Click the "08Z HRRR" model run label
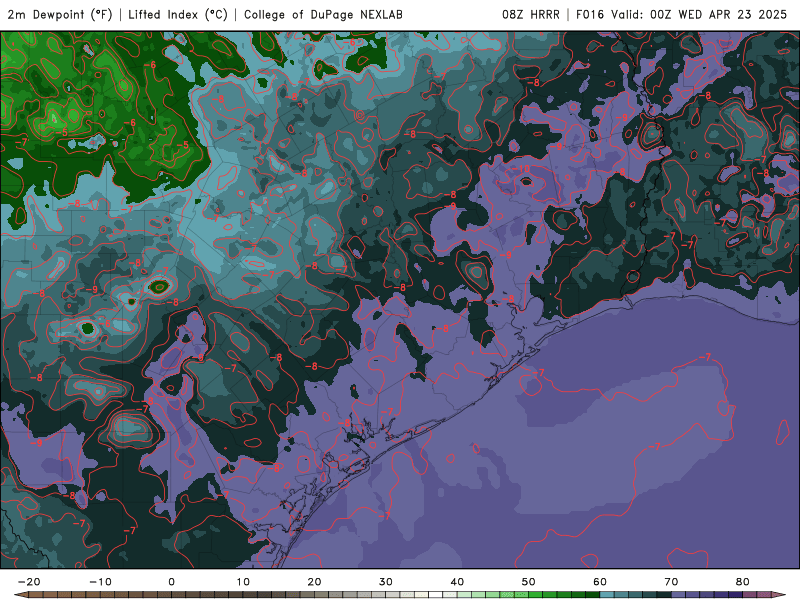800x600 pixels. click(531, 14)
